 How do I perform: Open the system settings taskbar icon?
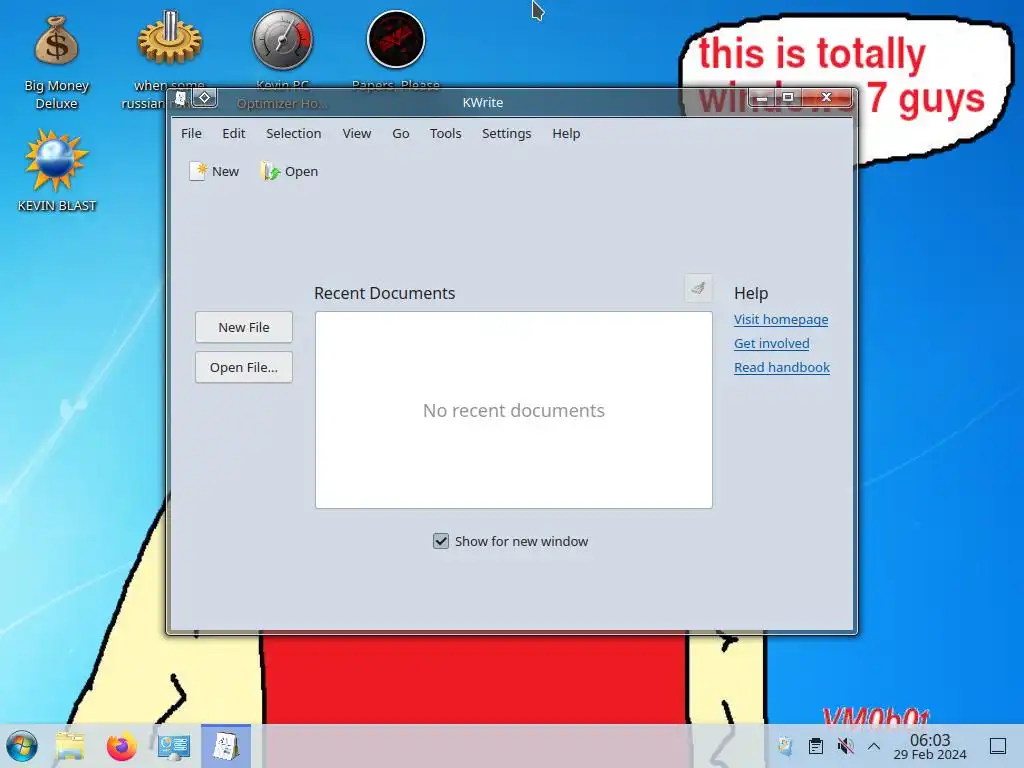point(174,746)
